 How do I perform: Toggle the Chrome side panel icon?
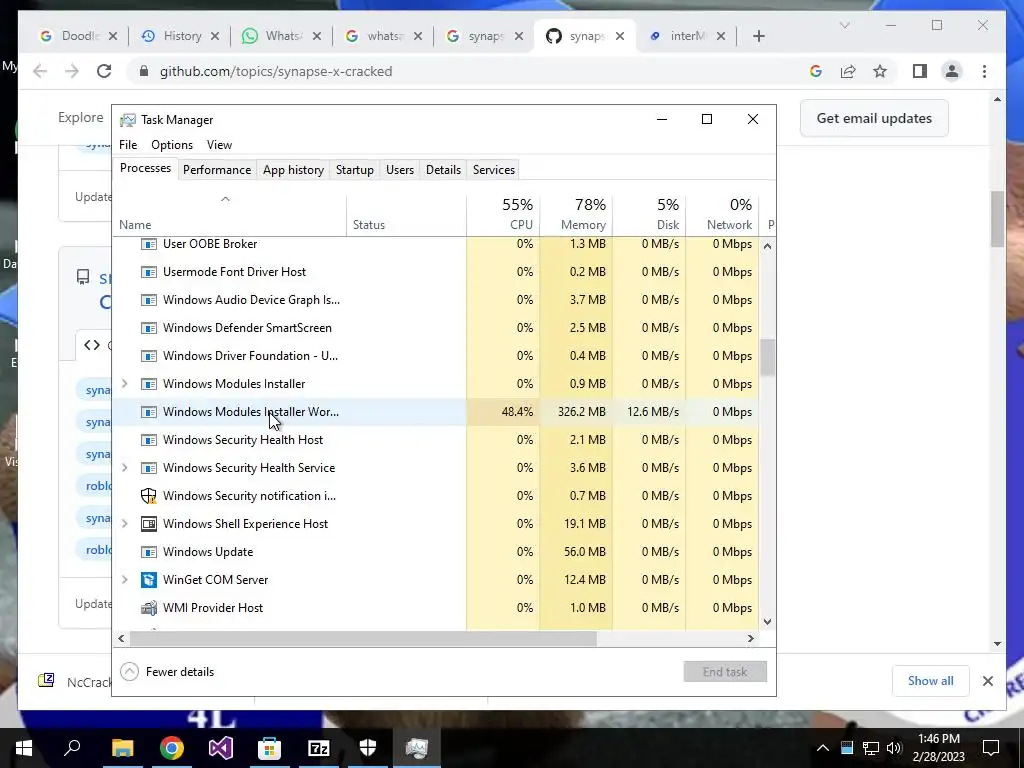point(920,71)
